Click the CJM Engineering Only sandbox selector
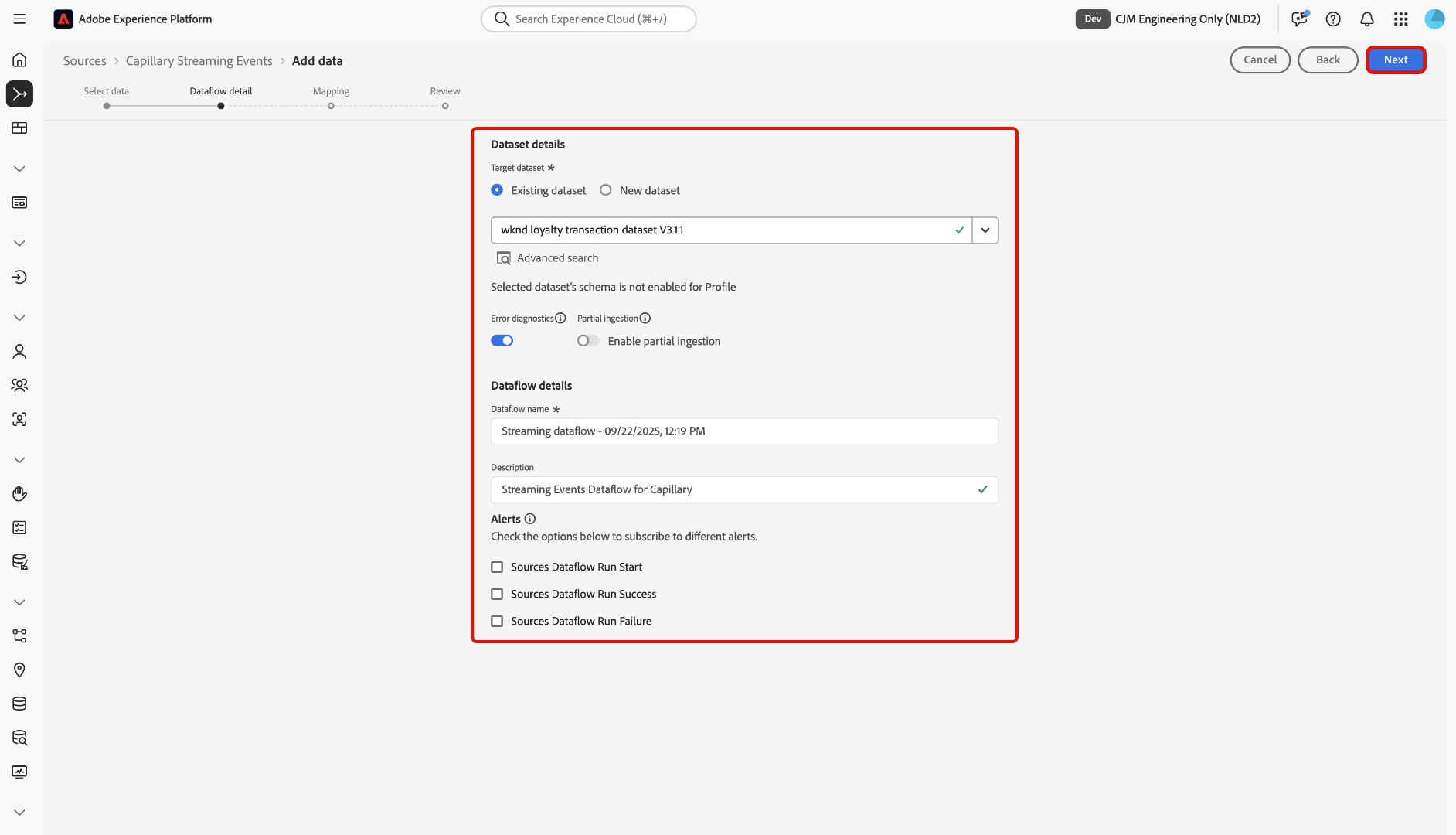The width and height of the screenshot is (1456, 835). click(x=1187, y=19)
